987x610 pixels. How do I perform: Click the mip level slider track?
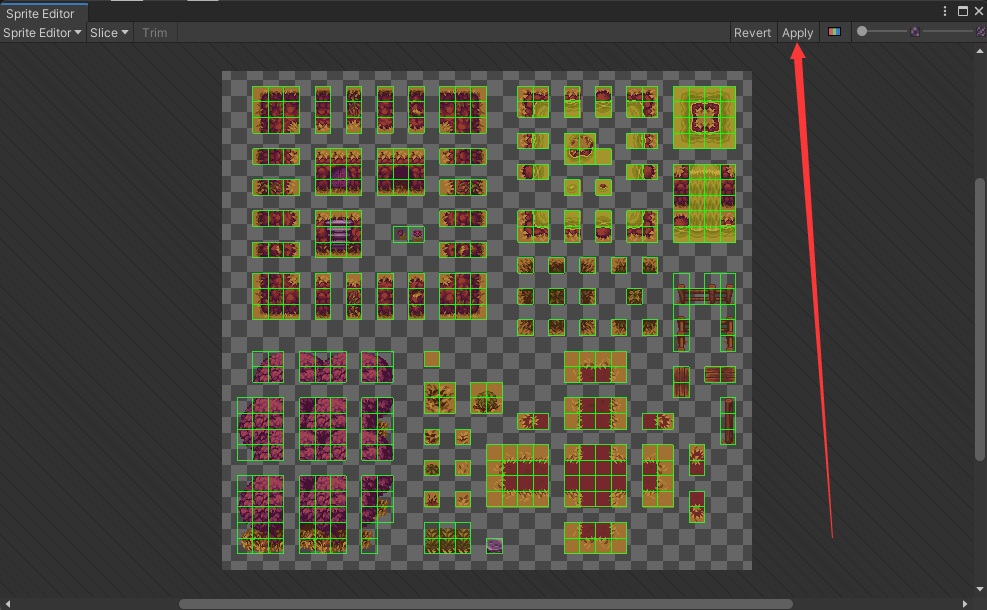948,31
